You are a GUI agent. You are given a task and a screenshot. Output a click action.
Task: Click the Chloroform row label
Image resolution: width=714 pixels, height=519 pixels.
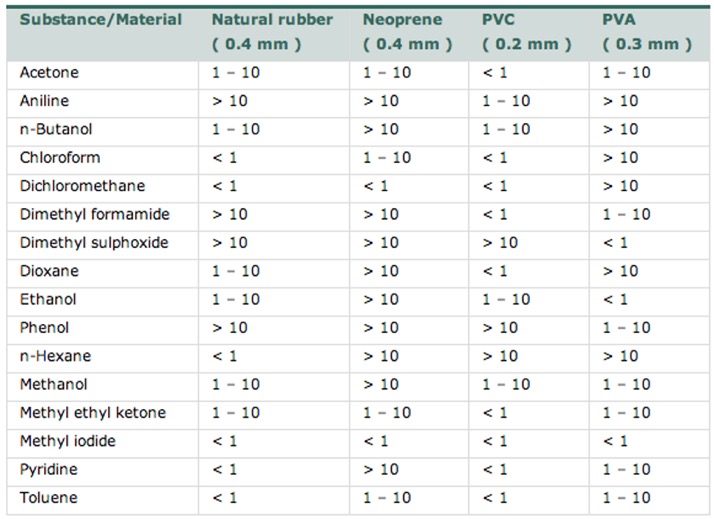[x=60, y=158]
